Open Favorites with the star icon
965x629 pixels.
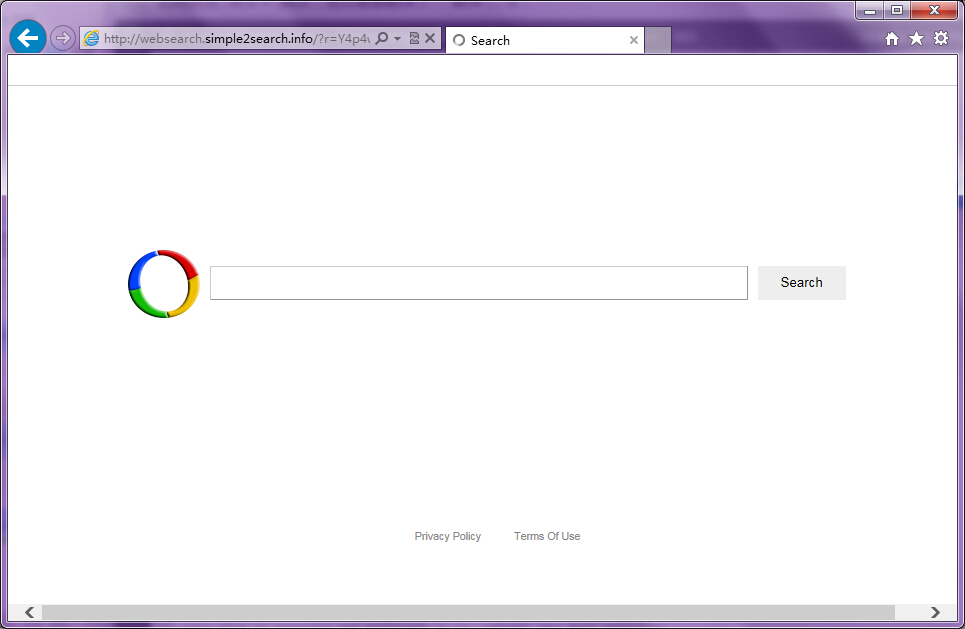point(916,39)
